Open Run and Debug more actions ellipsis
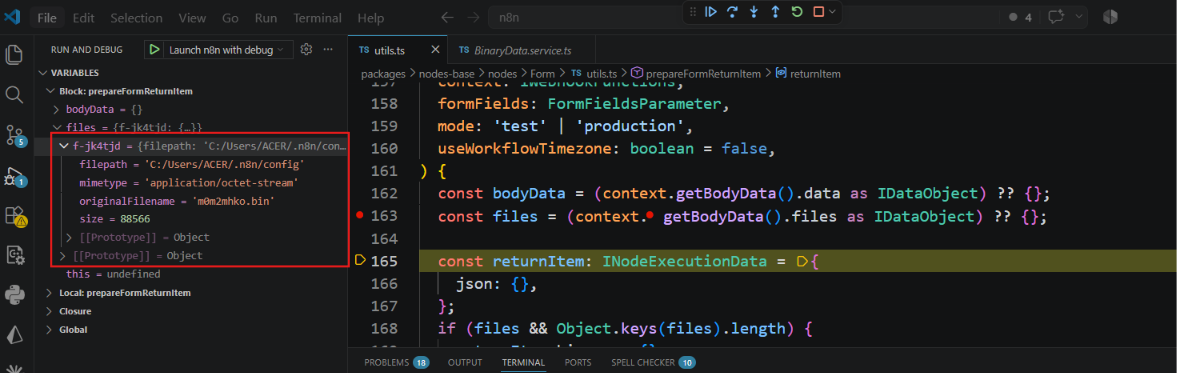The image size is (1177, 373). point(328,50)
